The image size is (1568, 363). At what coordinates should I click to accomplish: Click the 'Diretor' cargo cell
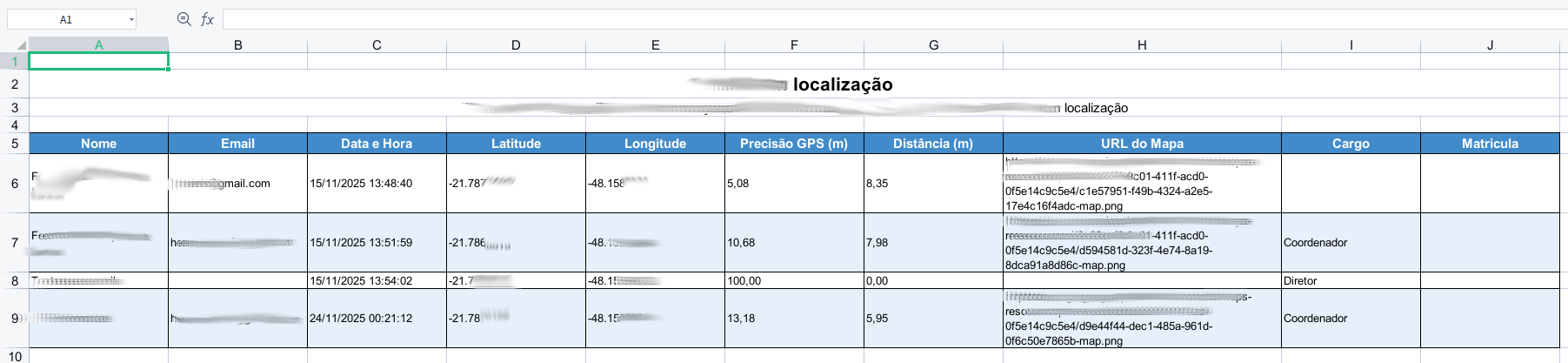point(1351,280)
